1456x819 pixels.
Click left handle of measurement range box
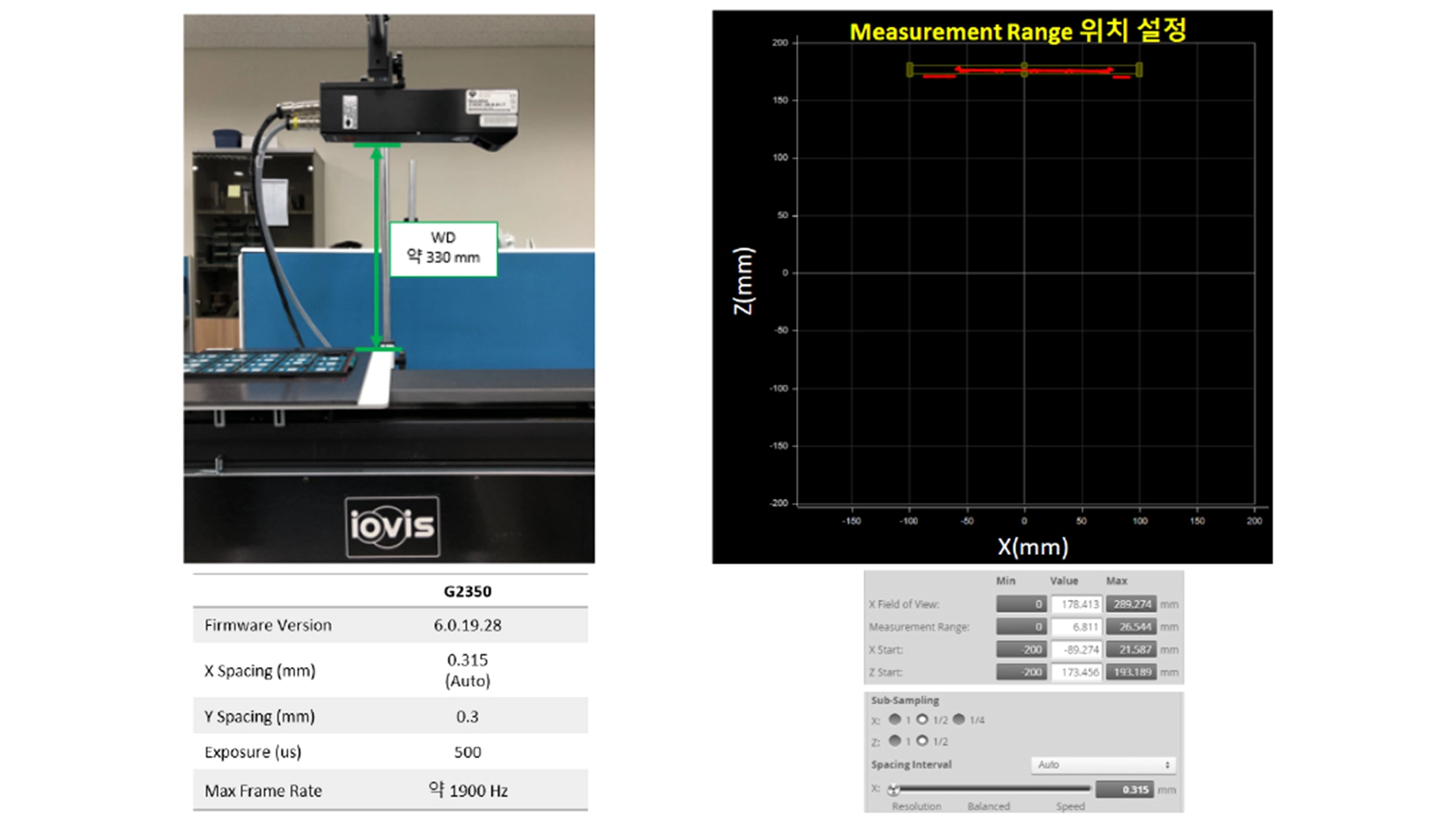pos(910,70)
